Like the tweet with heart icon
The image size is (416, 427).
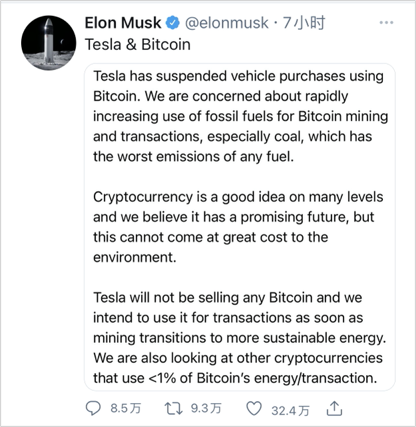[254, 408]
